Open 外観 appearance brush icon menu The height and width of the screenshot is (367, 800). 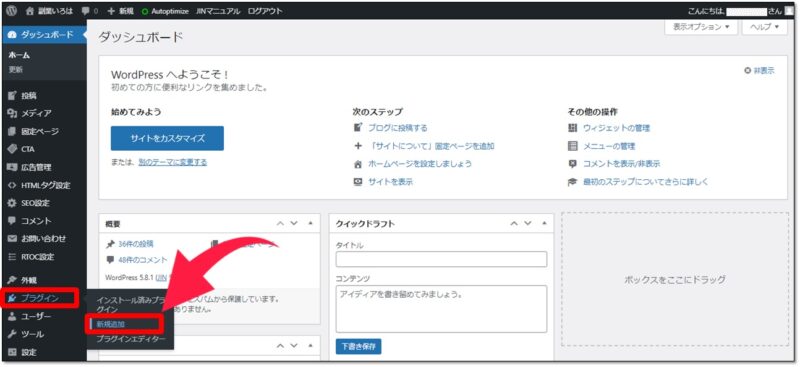(x=23, y=280)
